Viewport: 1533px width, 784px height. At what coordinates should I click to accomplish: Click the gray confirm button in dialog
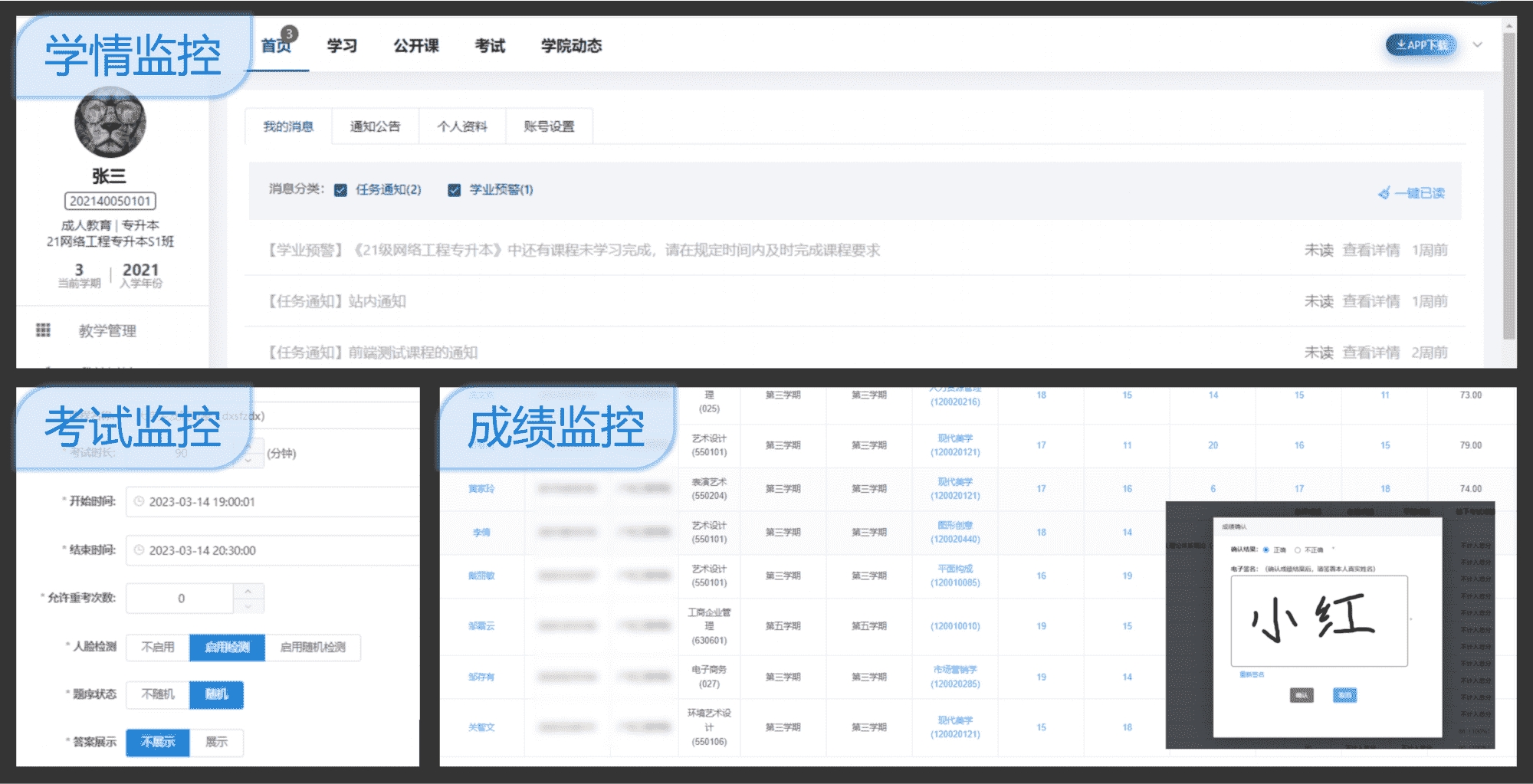[x=1302, y=695]
